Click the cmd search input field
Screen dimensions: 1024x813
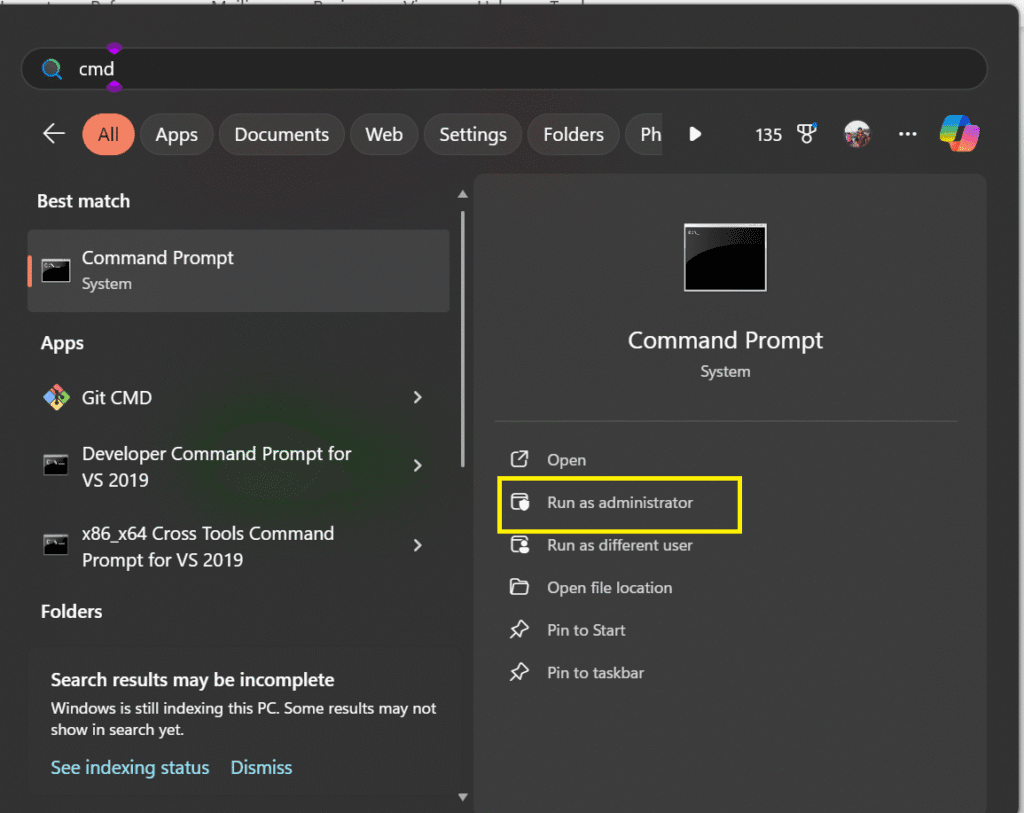(300, 68)
